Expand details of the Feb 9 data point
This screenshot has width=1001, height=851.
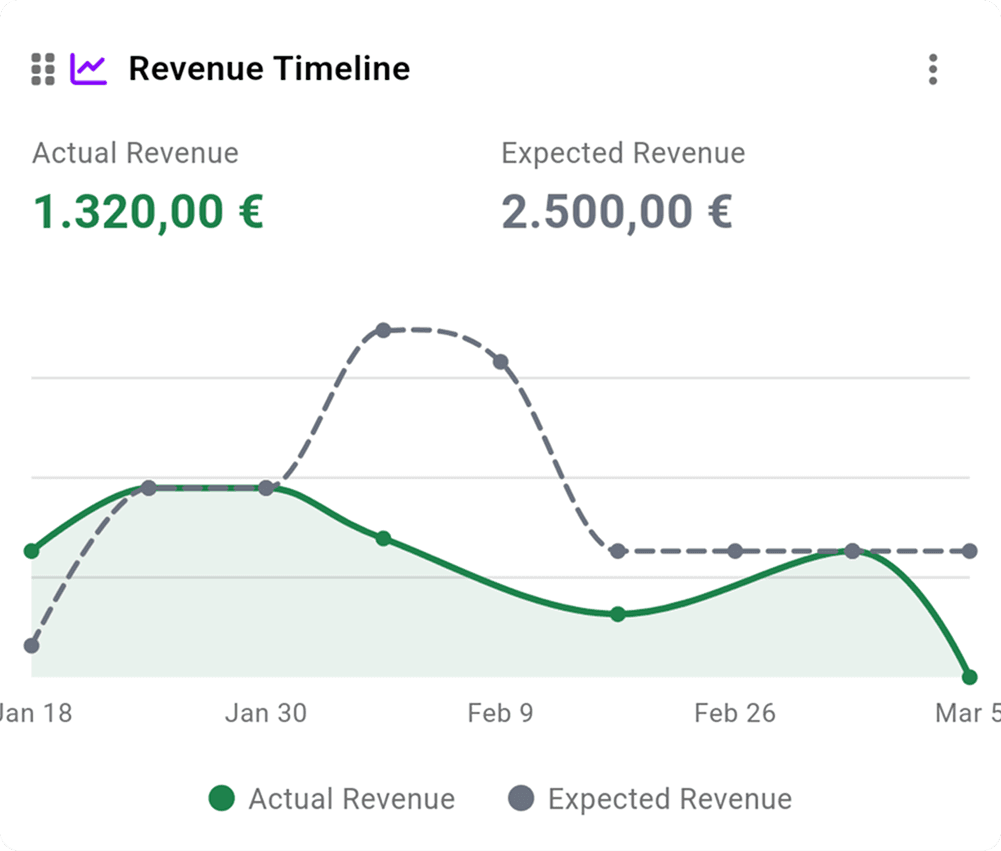[x=501, y=361]
